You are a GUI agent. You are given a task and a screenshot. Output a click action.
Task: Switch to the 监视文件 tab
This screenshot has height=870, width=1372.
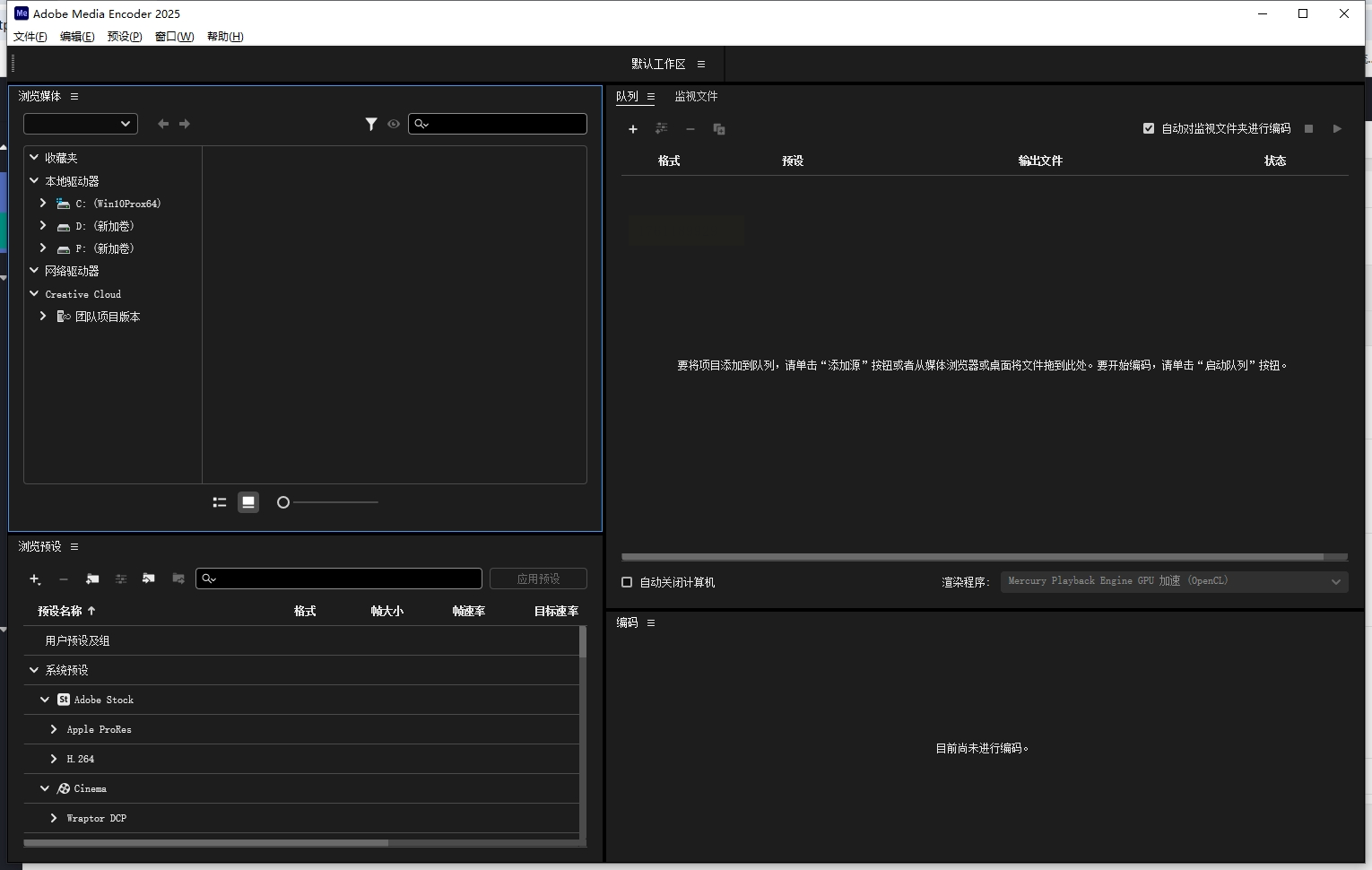coord(696,97)
